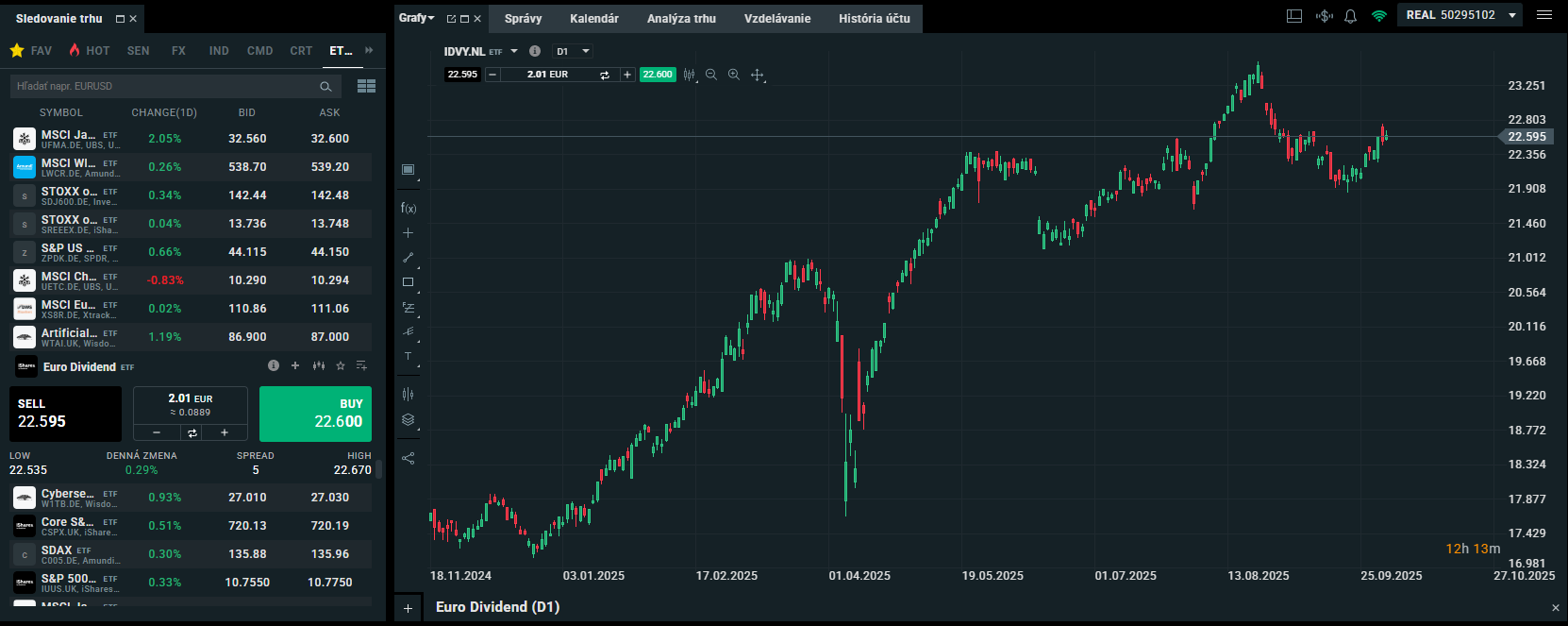This screenshot has height=626, width=1568.
Task: Open the notifications bell icon
Action: click(x=1350, y=16)
